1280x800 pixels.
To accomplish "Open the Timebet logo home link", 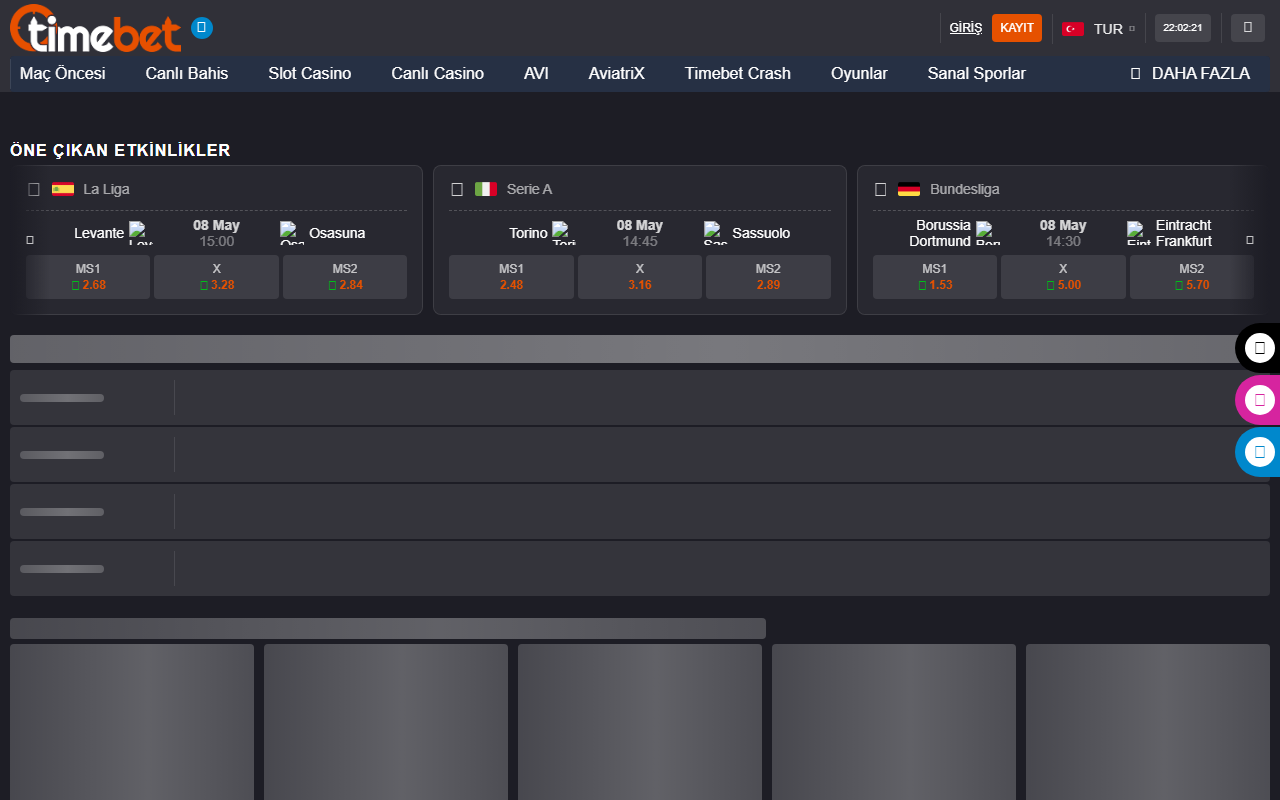I will 96,28.
